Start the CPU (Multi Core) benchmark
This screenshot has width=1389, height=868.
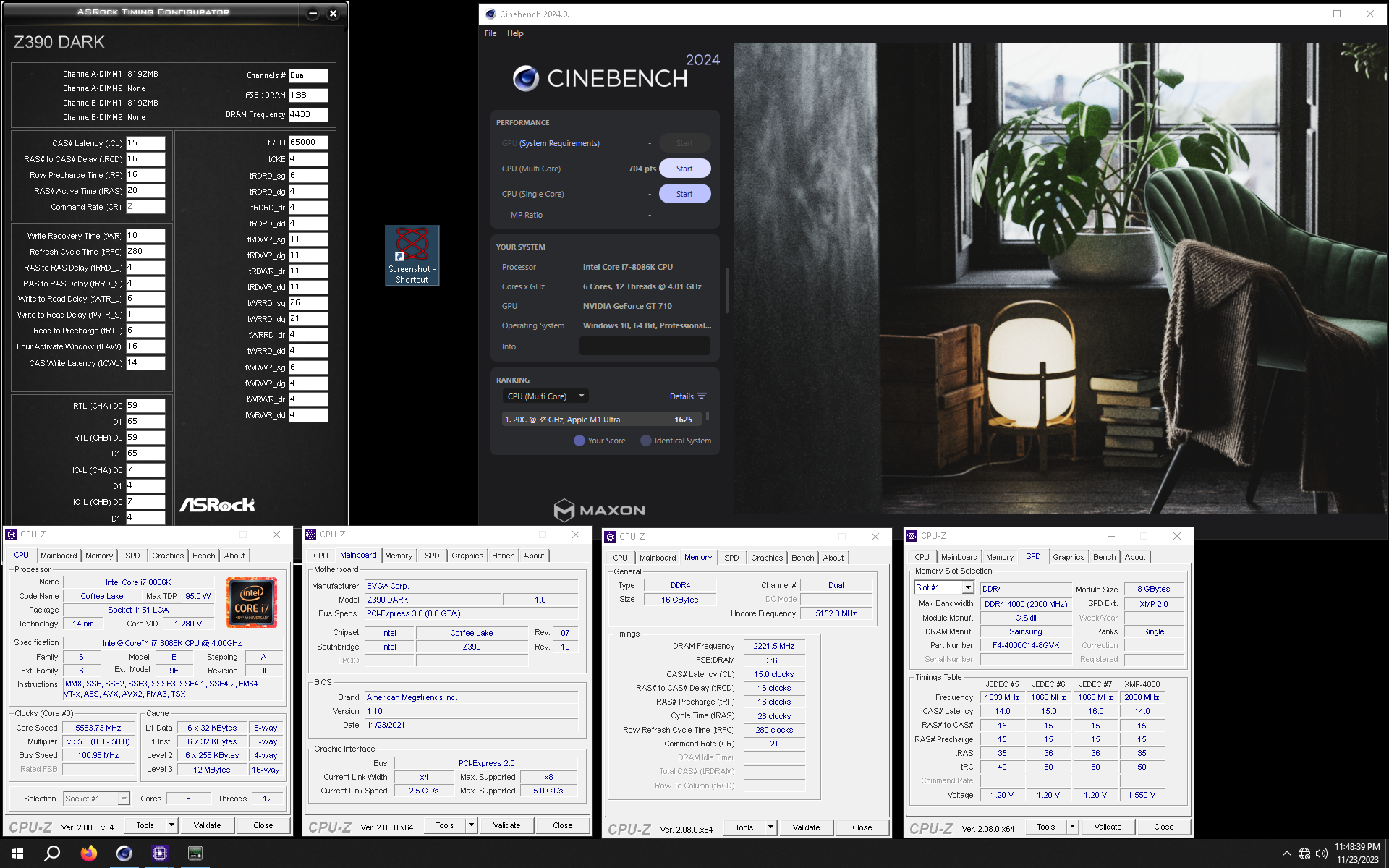pyautogui.click(x=684, y=169)
